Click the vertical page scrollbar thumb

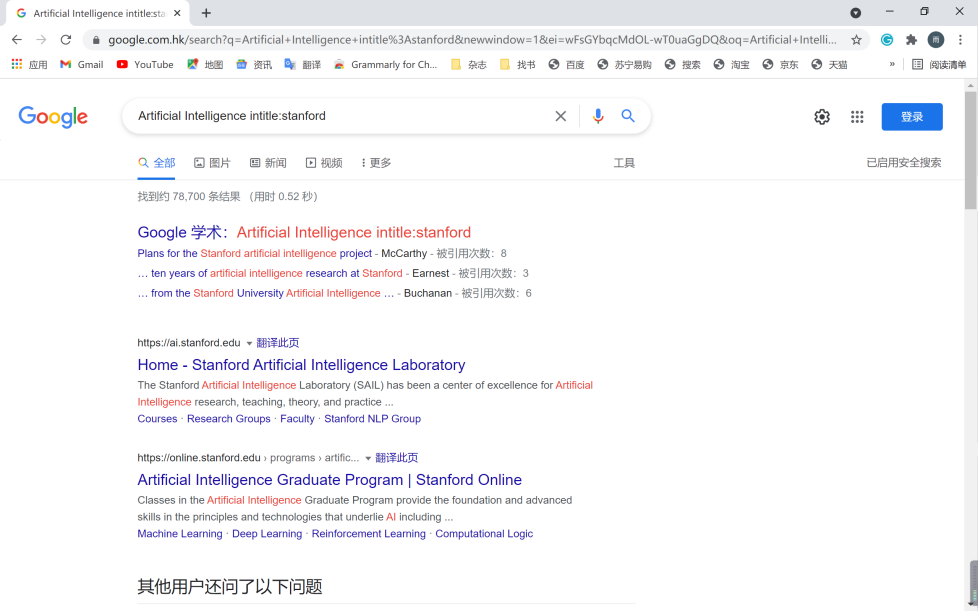971,150
